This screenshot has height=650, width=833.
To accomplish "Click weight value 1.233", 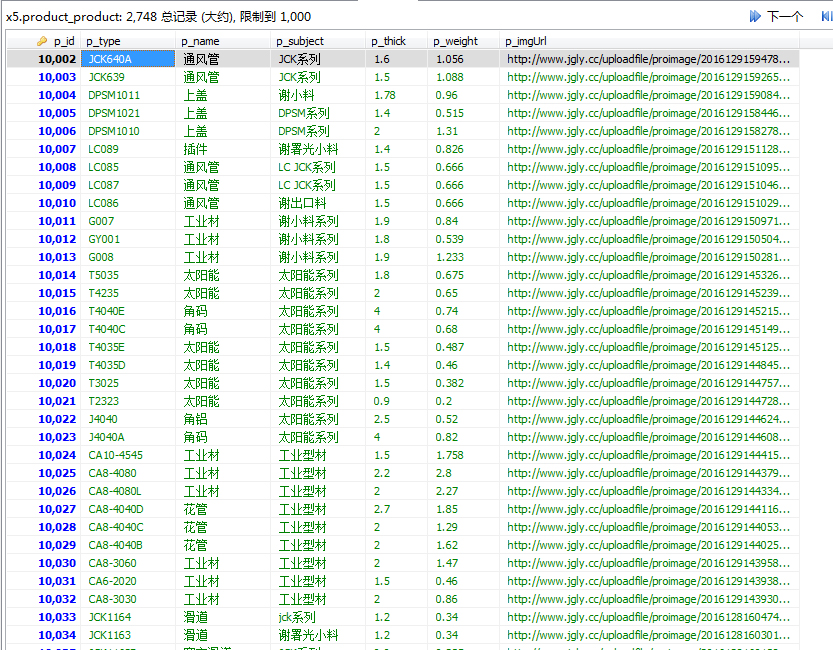I will pos(463,258).
